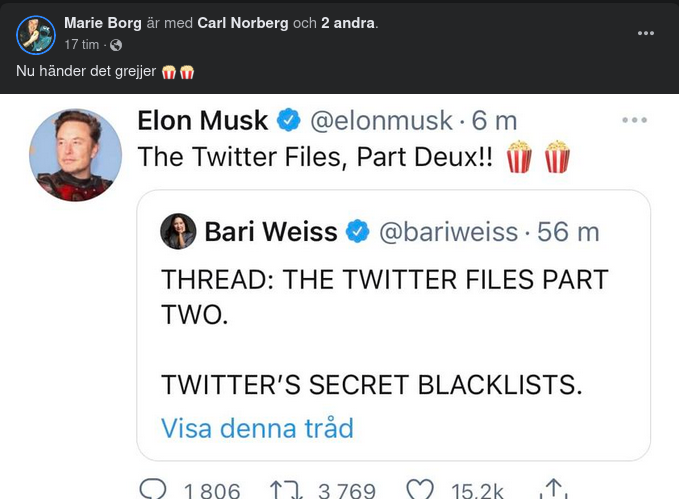679x499 pixels.
Task: Show the '2 andra' tagged people
Action: click(x=348, y=23)
